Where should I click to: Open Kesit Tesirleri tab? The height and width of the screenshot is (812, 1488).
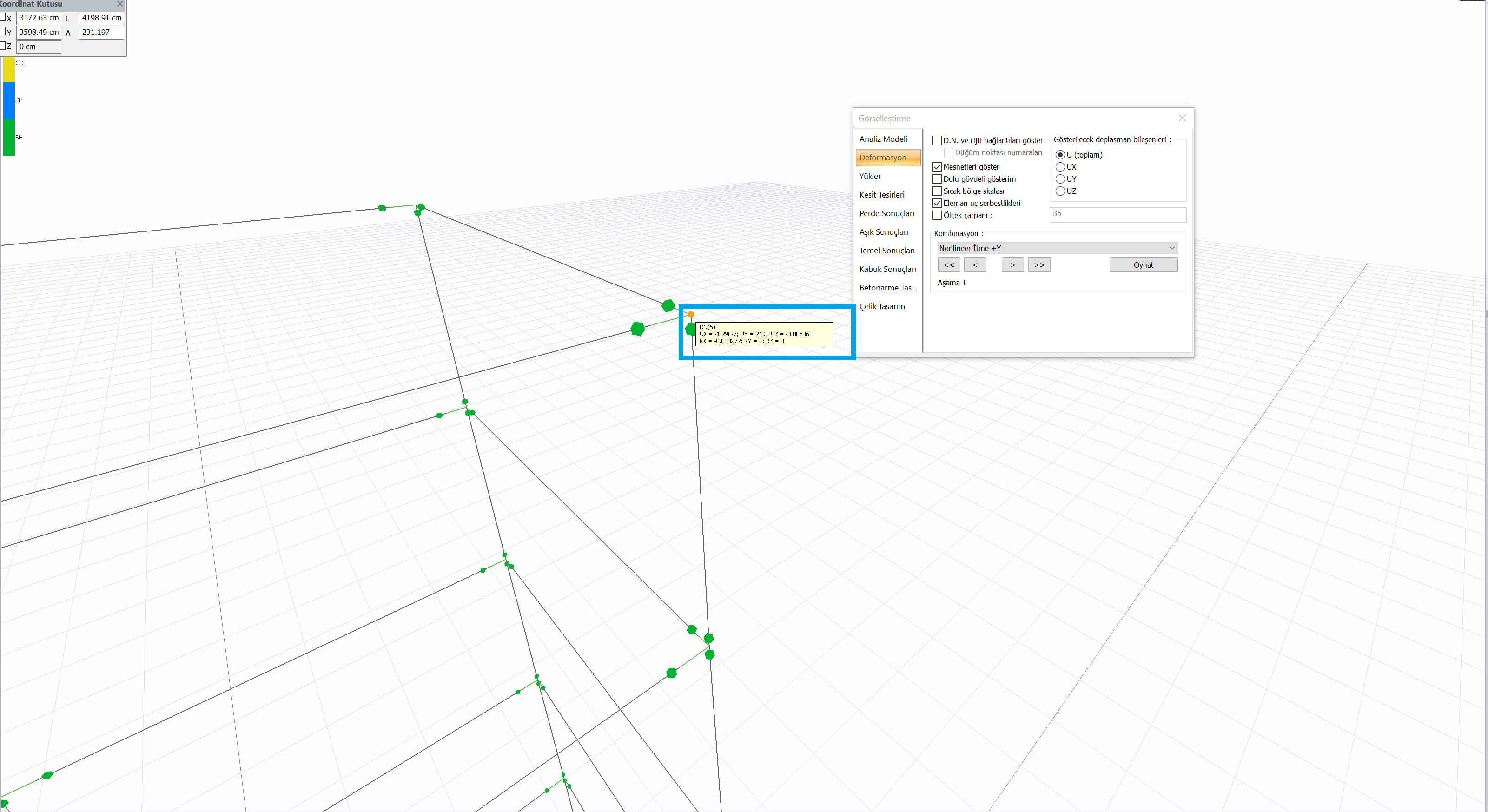click(x=881, y=195)
